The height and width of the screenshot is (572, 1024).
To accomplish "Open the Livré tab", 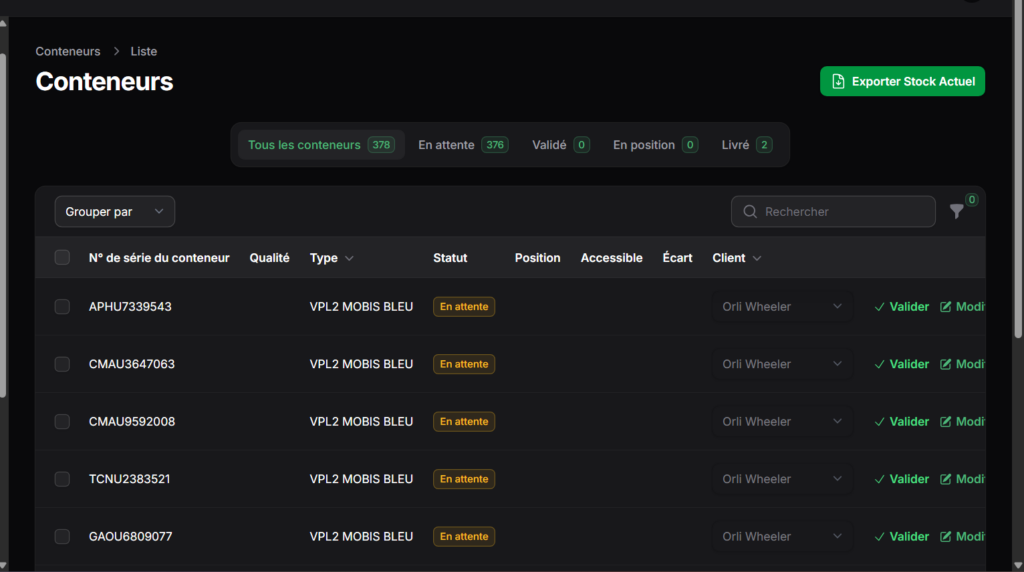I will (746, 145).
